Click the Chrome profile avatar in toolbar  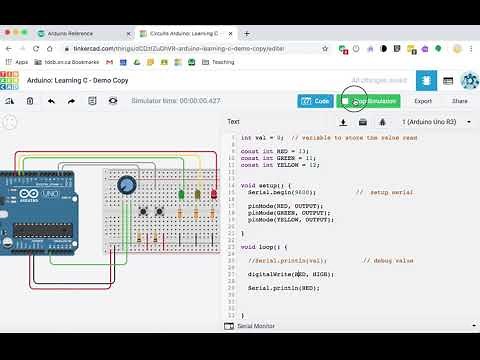(457, 49)
